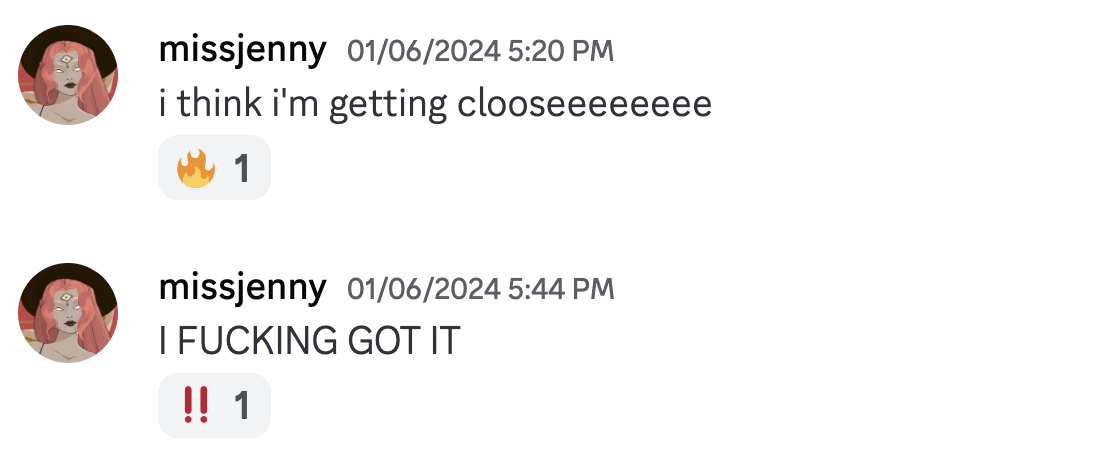The height and width of the screenshot is (456, 1096).
Task: Toggle the fire reaction on the first message
Action: [214, 168]
